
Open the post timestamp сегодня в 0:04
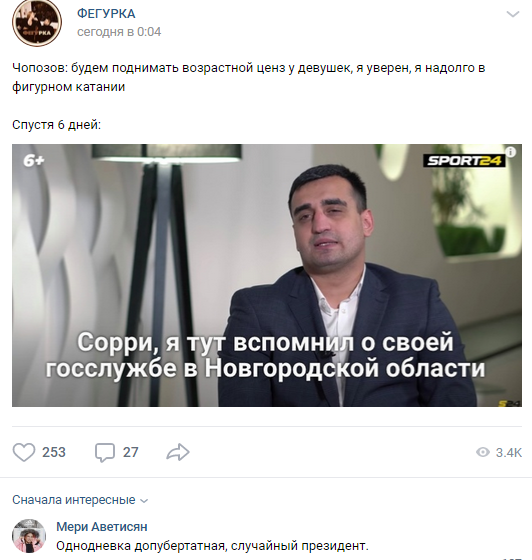click(119, 32)
